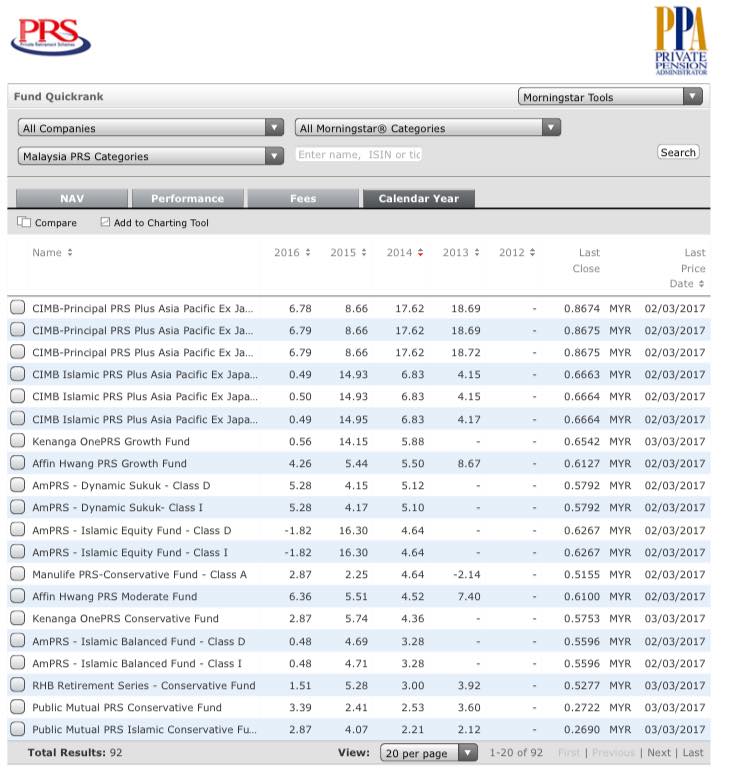750x768 pixels.
Task: Click the Compare icon
Action: point(25,223)
